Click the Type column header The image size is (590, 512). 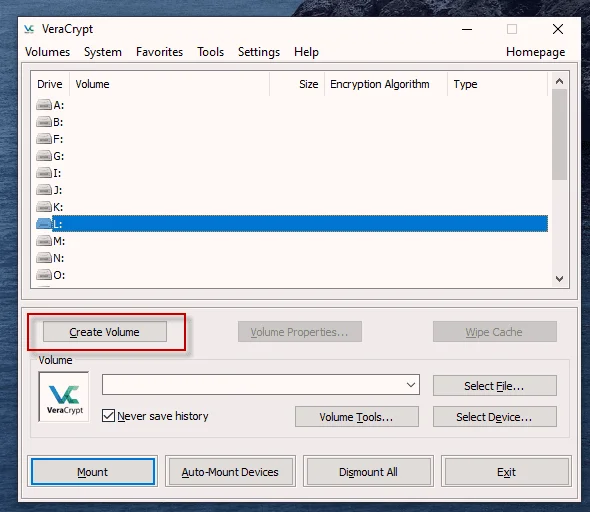tap(497, 84)
